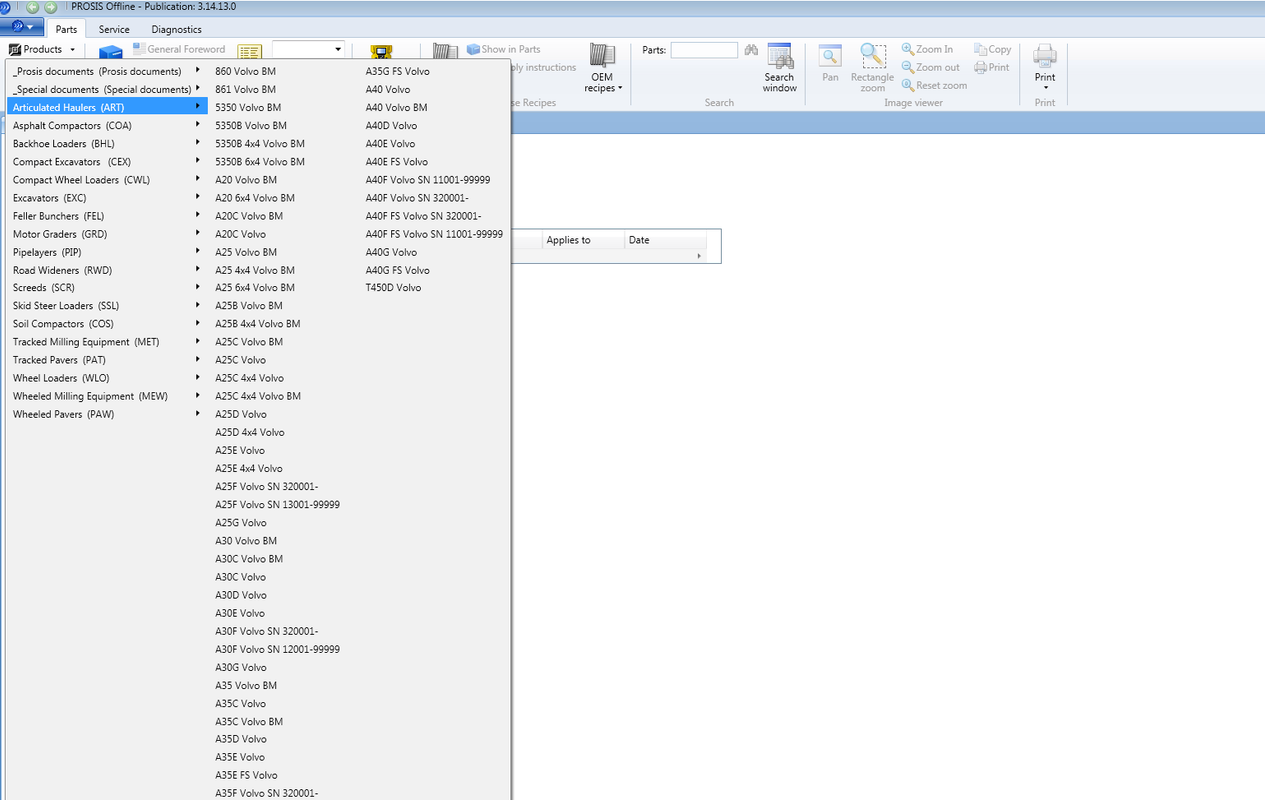
Task: Expand Excavators (EXC) submenu
Action: tap(107, 198)
